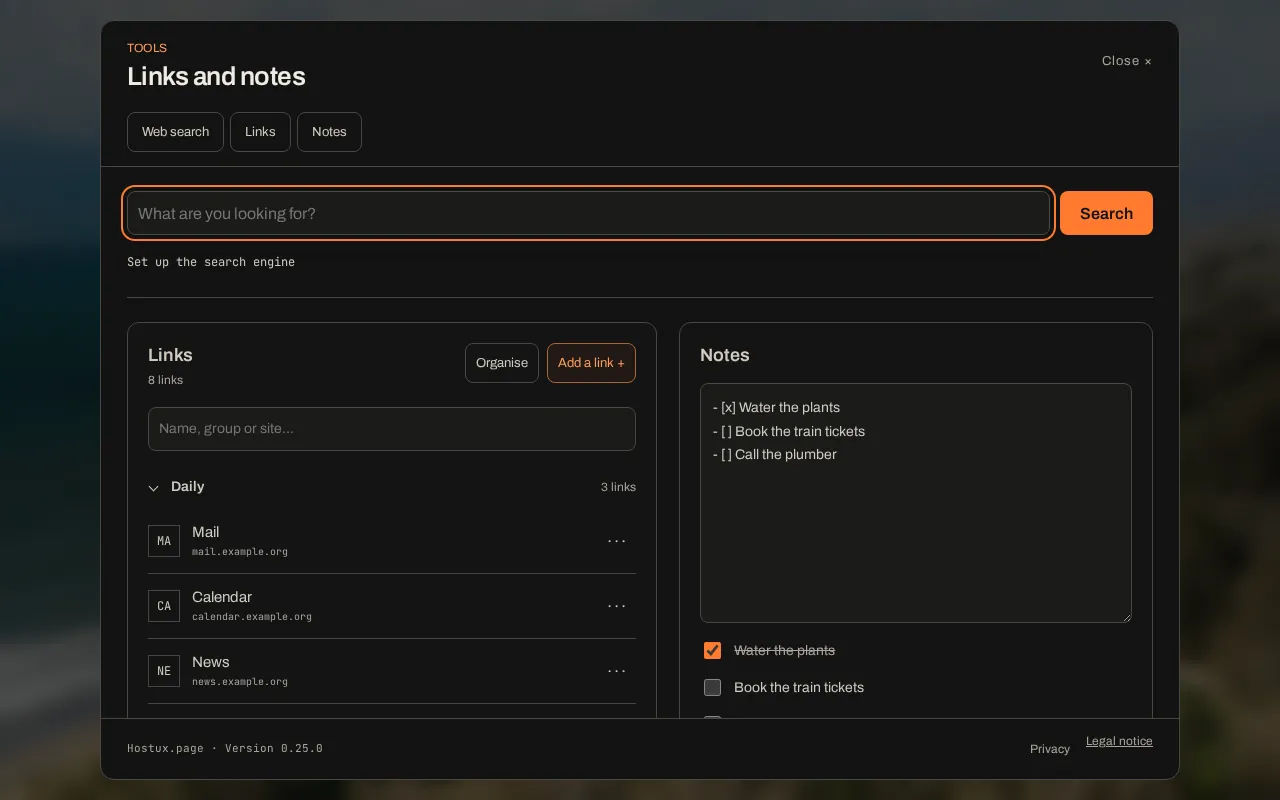Open the Mail link options menu
Image resolution: width=1280 pixels, height=800 pixels.
[617, 541]
